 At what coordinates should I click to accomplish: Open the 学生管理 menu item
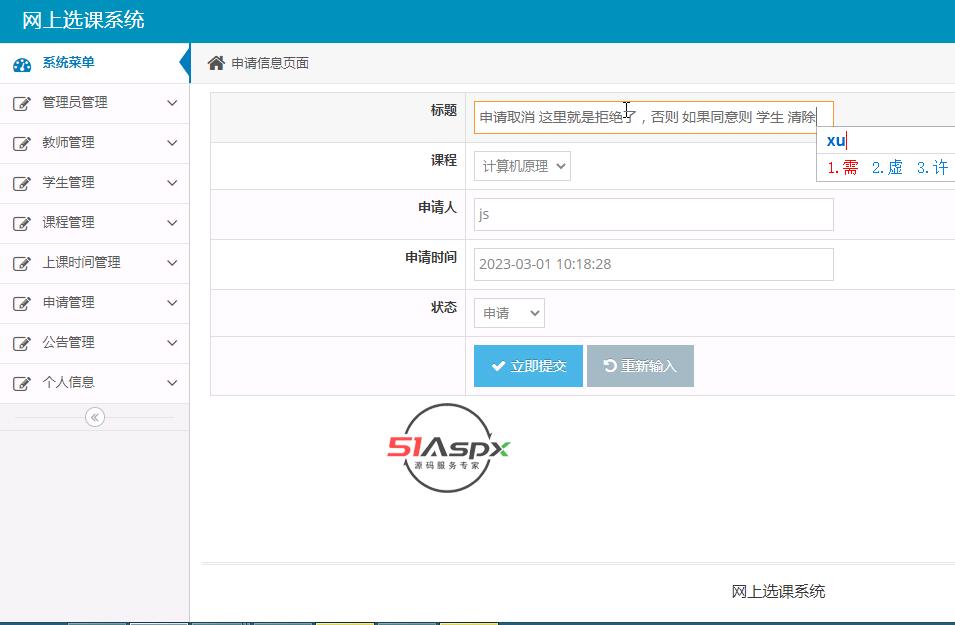click(94, 183)
